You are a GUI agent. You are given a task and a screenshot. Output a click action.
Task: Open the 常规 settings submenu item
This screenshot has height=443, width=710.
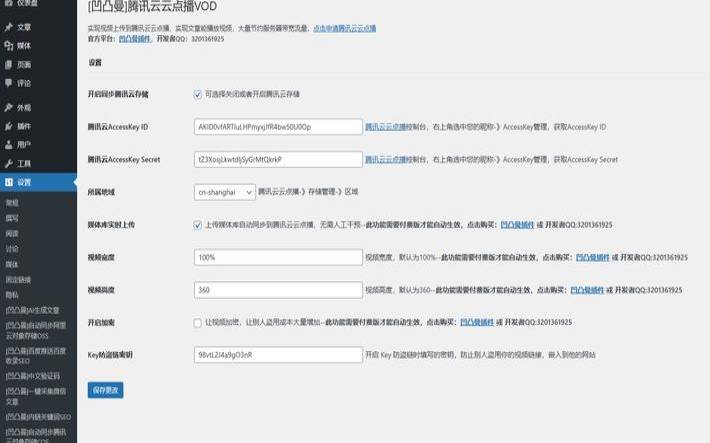(x=12, y=203)
